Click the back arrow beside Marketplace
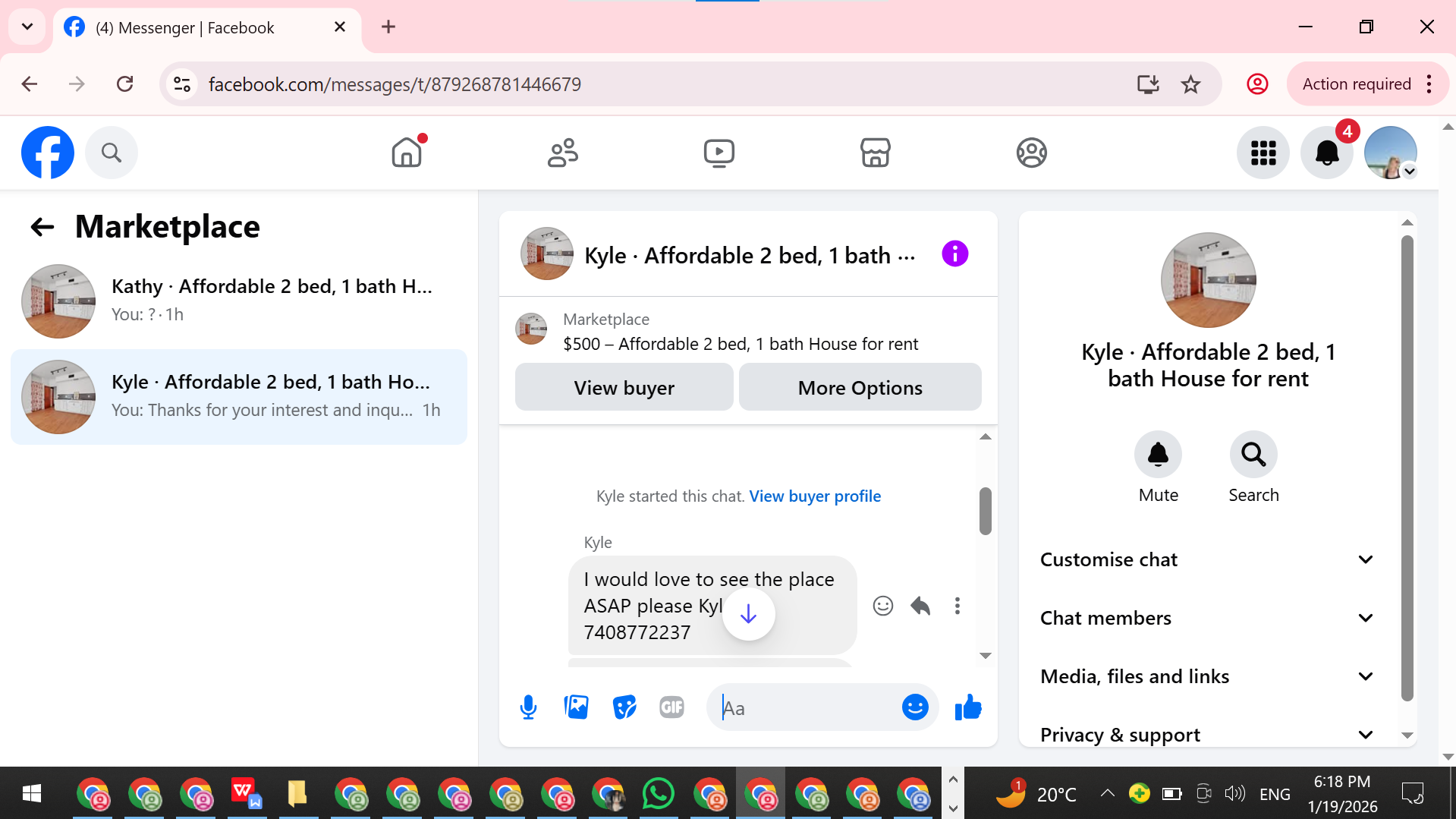This screenshot has width=1456, height=819. coord(42,227)
